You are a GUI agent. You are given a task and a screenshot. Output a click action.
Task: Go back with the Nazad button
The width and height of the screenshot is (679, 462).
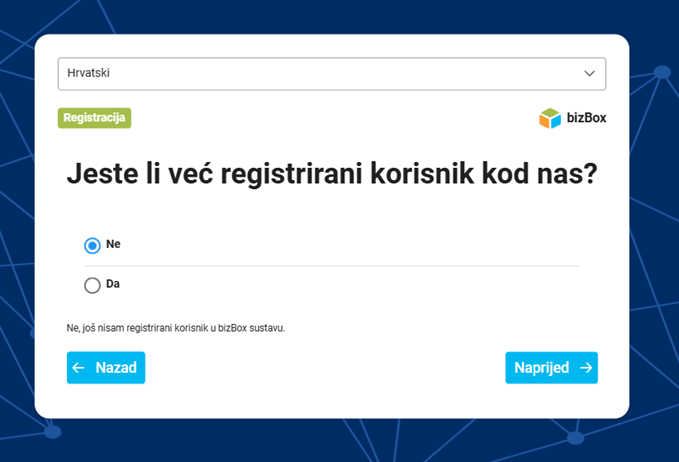(106, 368)
